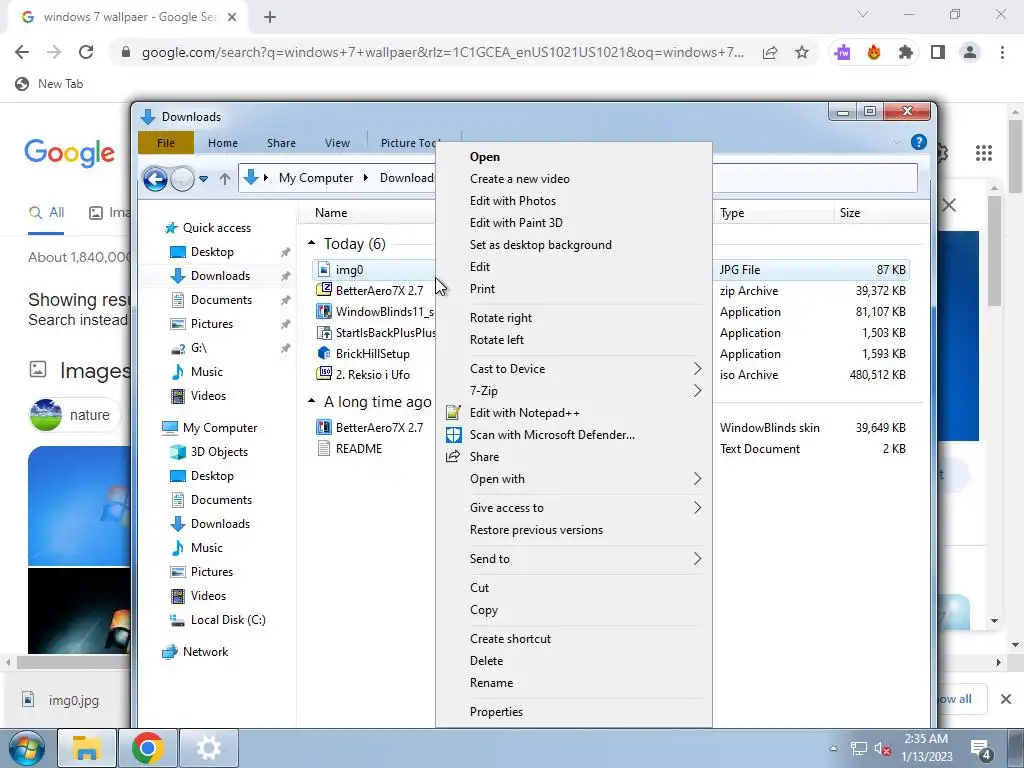1024x768 pixels.
Task: Open File Explorer from the taskbar
Action: pos(87,748)
